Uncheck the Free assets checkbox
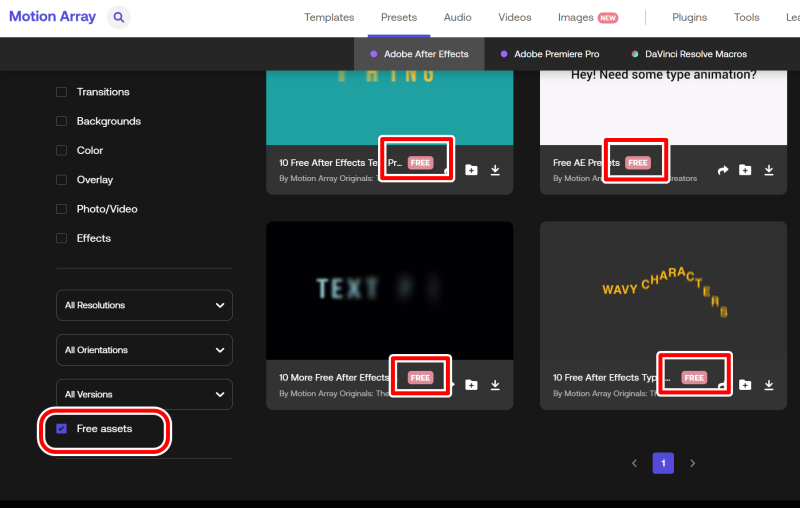Viewport: 800px width, 508px height. [x=61, y=428]
